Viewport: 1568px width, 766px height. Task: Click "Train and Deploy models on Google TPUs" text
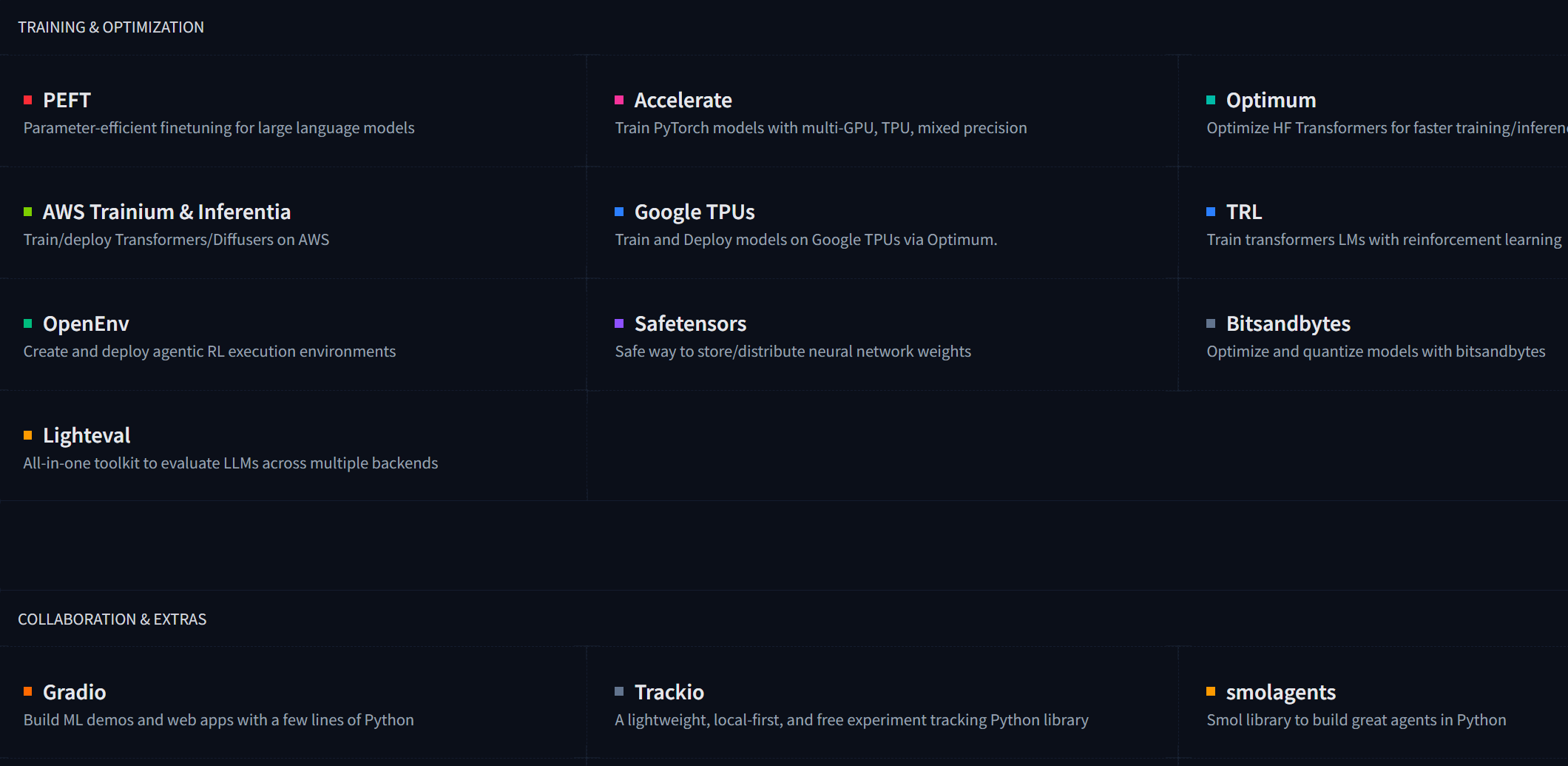pos(806,240)
